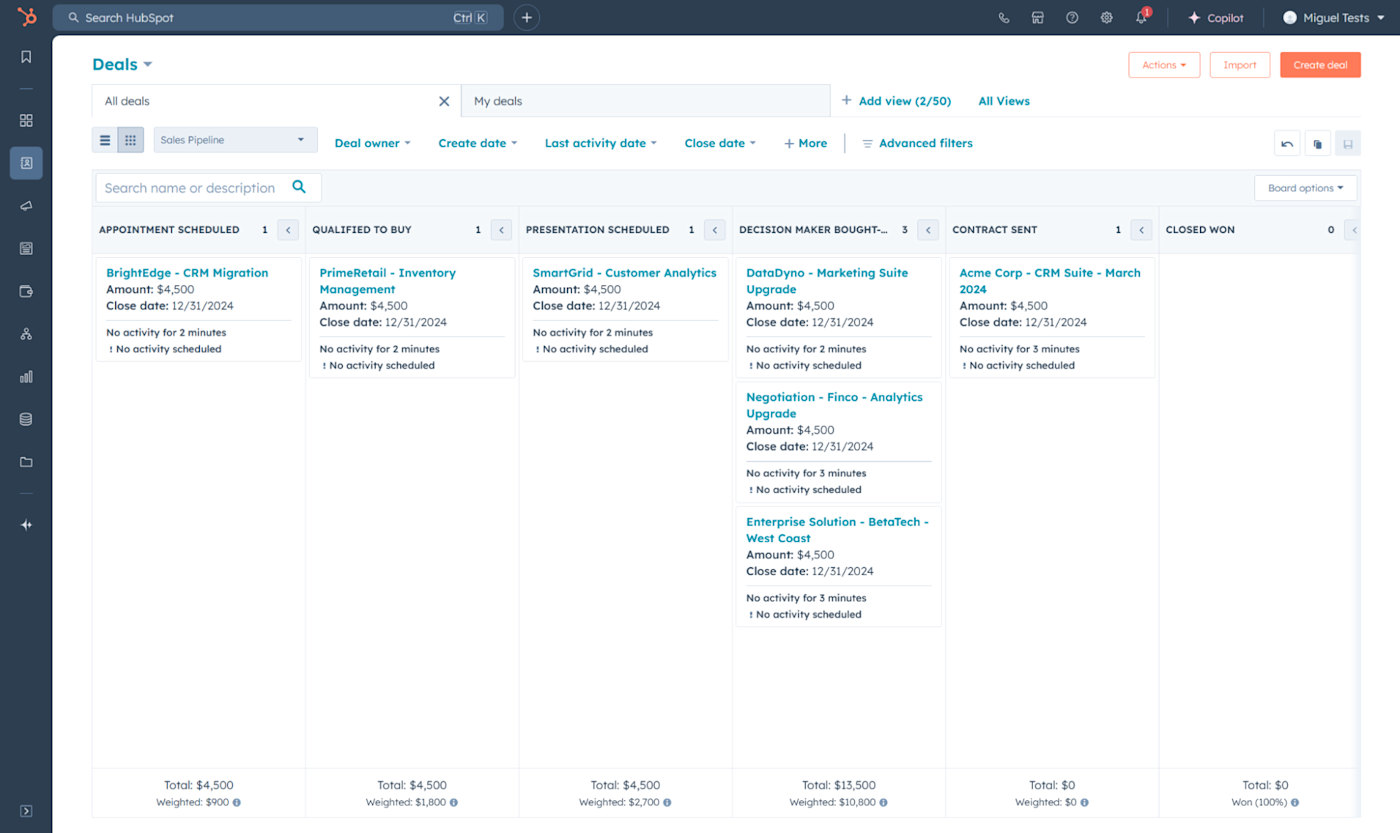1400x833 pixels.
Task: Open the Breeze sparkle icon in sidebar
Action: pos(26,525)
